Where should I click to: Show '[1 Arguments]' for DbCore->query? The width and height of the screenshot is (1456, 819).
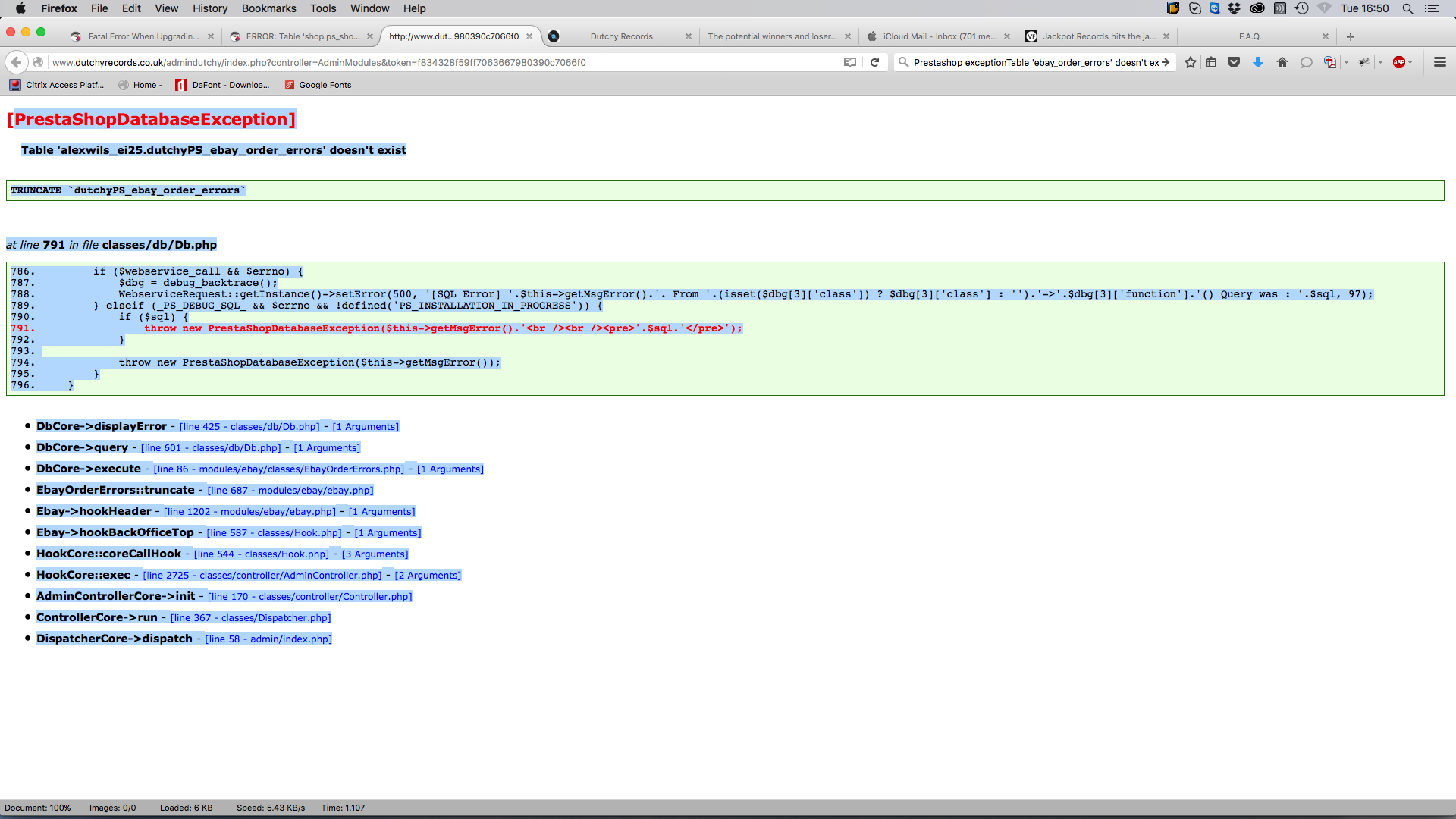pyautogui.click(x=327, y=448)
